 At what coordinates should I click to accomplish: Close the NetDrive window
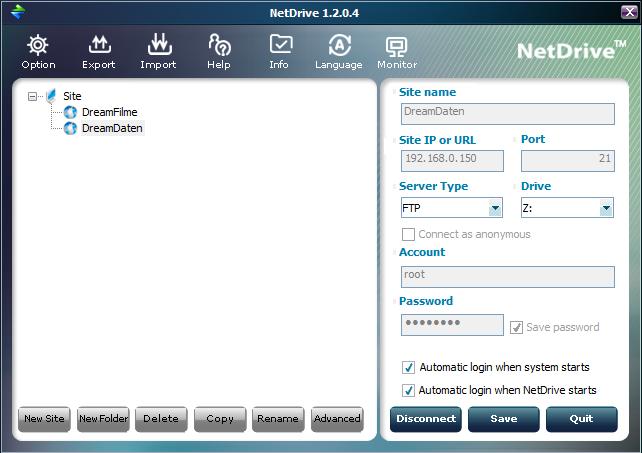(629, 12)
